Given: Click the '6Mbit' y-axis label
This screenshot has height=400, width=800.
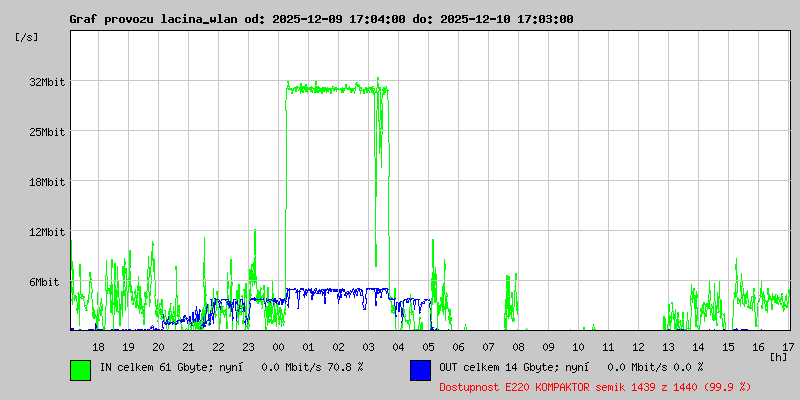Looking at the screenshot, I should tap(44, 282).
